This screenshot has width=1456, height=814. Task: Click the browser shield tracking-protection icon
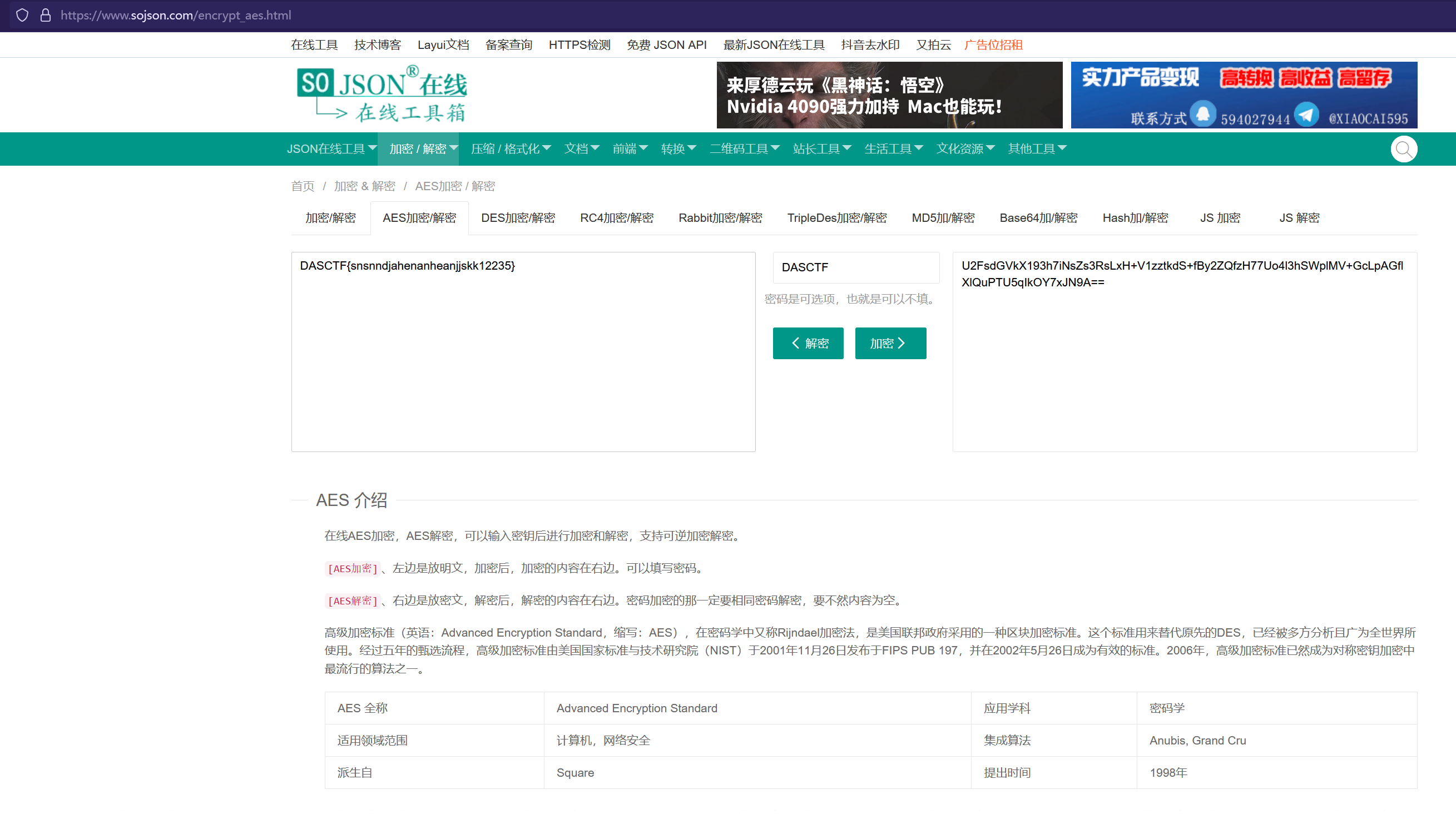pyautogui.click(x=22, y=15)
